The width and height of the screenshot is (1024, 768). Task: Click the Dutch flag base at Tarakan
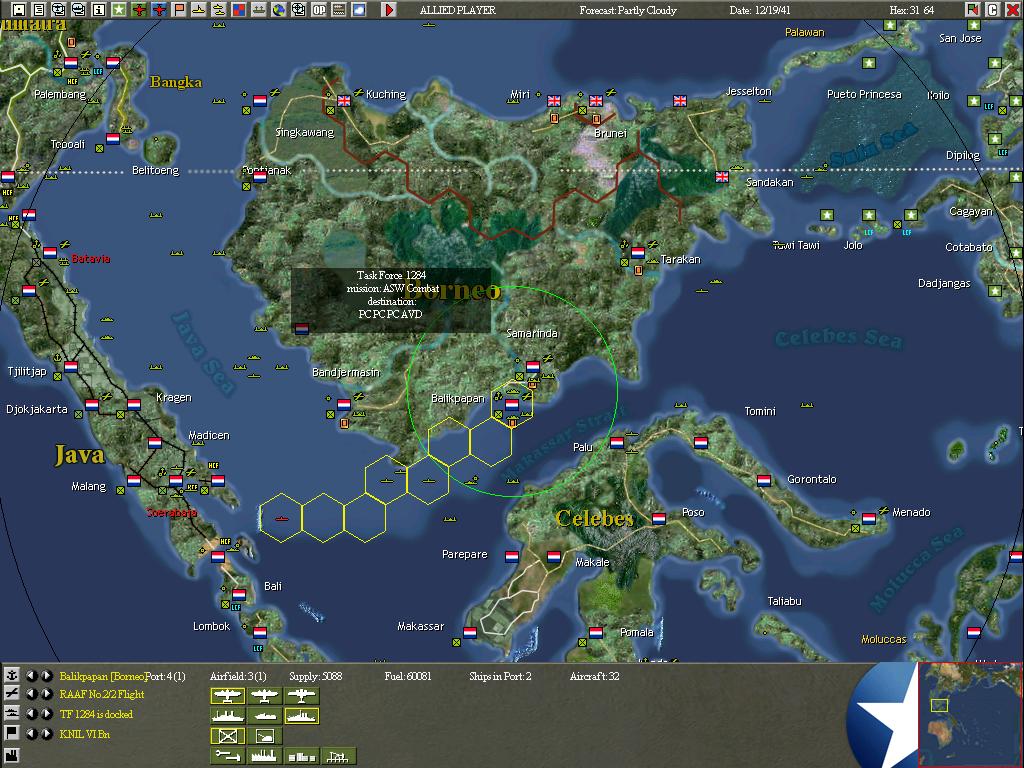click(x=638, y=253)
